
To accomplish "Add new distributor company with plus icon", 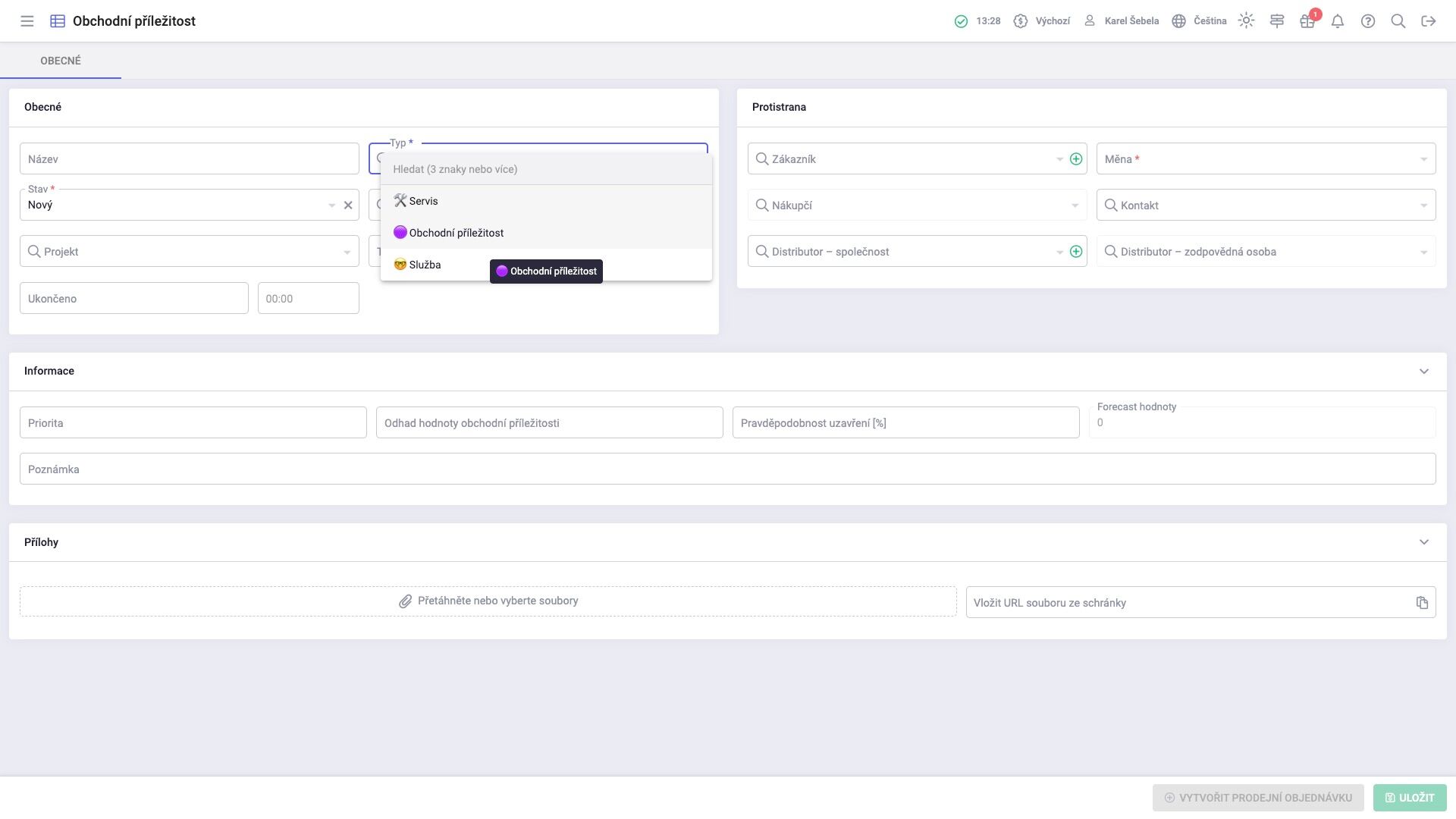I will coord(1075,252).
